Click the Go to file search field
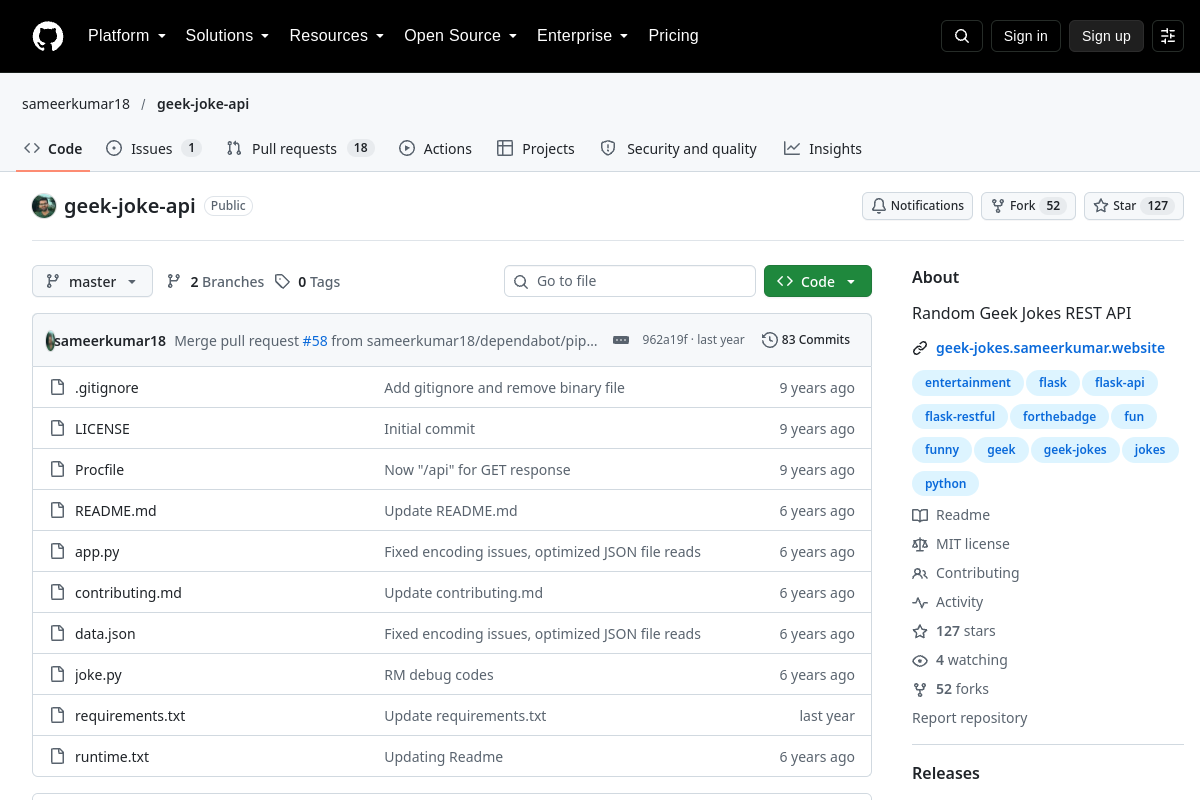The width and height of the screenshot is (1200, 800). point(630,281)
